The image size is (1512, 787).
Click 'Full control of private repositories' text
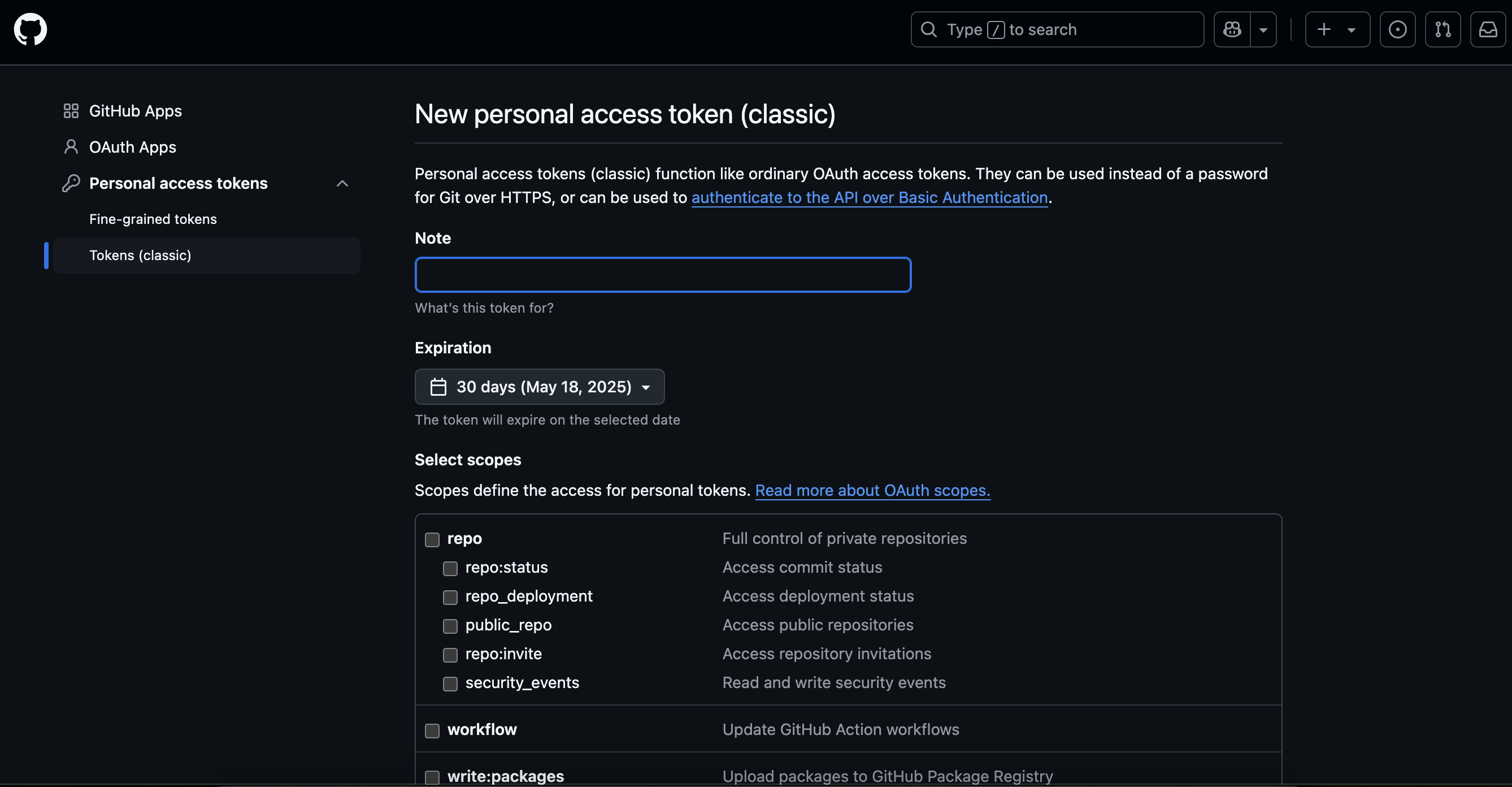coord(844,539)
